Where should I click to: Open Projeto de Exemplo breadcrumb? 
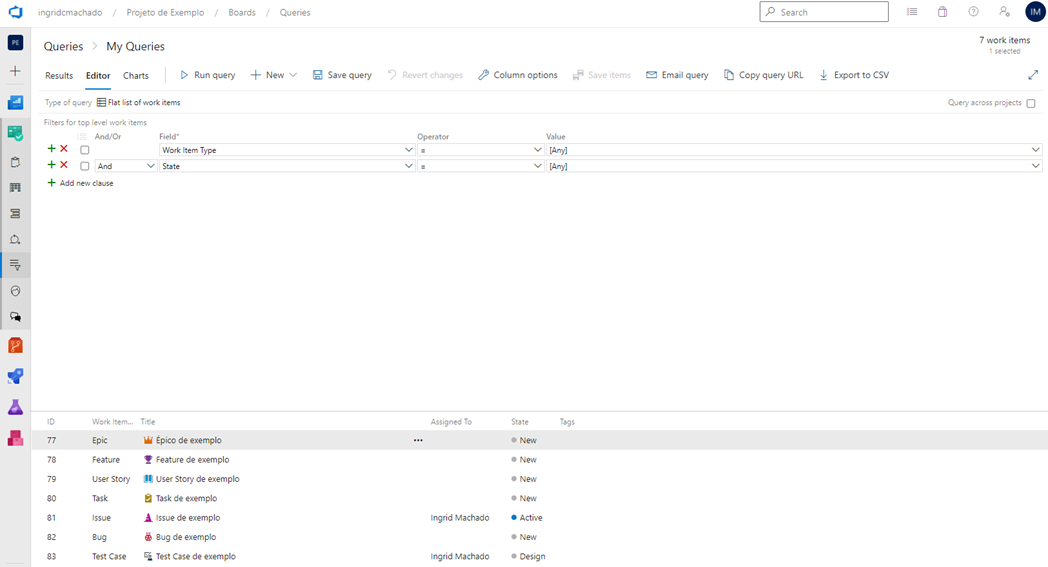165,12
